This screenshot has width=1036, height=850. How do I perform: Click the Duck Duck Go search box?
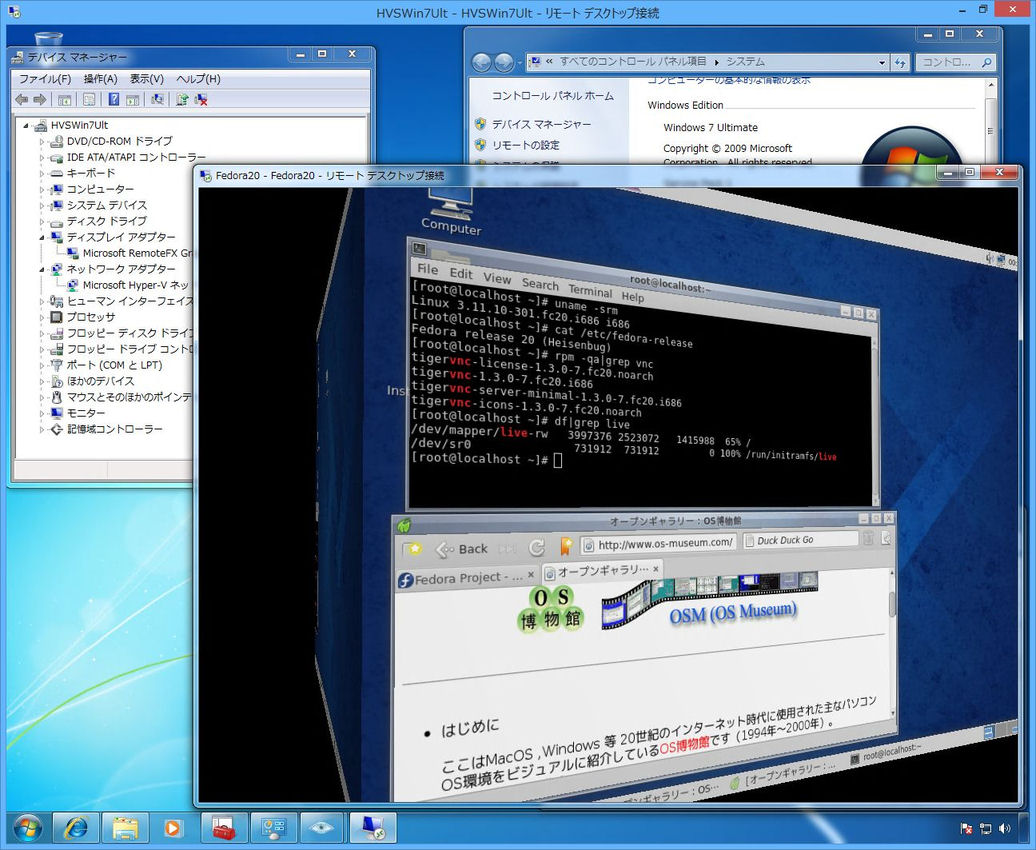[x=801, y=540]
